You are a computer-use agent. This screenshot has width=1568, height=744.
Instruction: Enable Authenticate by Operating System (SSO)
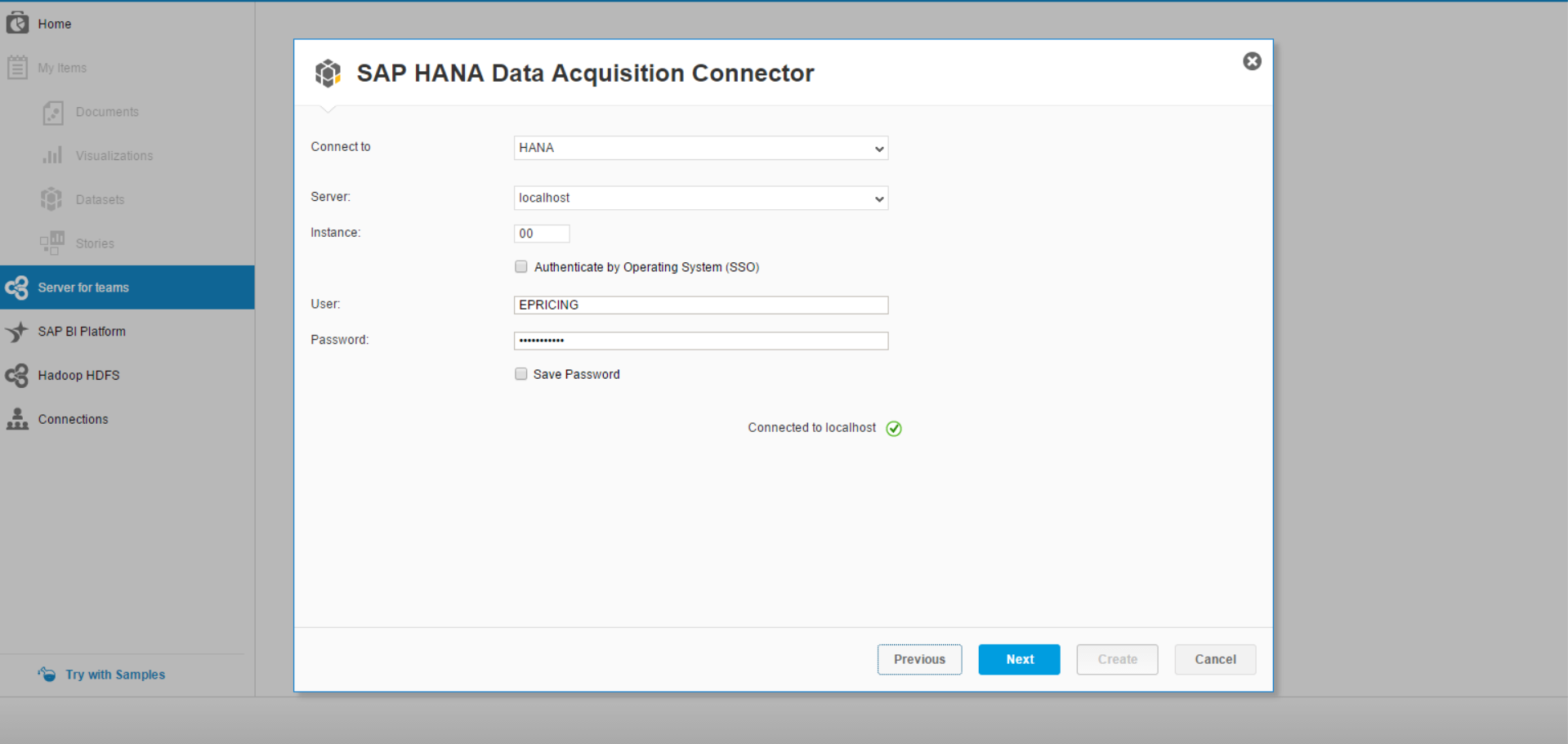click(521, 266)
